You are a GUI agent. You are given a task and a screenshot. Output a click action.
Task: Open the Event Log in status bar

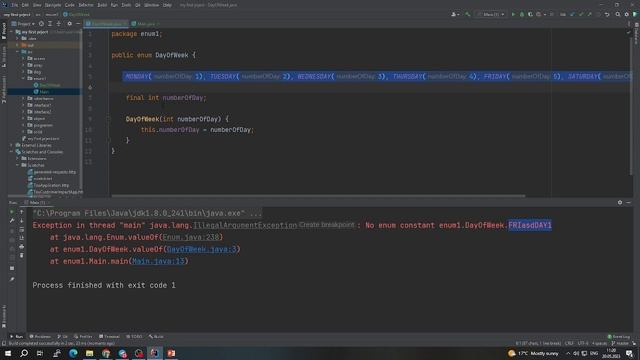619,337
